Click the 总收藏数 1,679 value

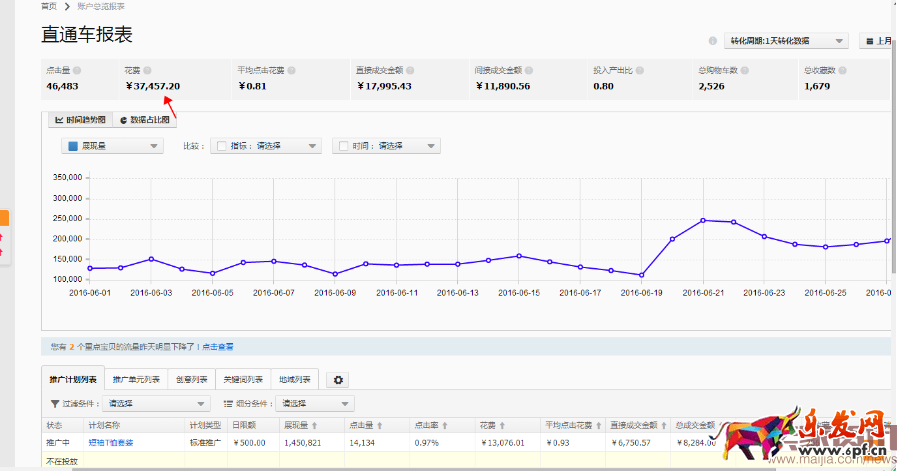(817, 86)
